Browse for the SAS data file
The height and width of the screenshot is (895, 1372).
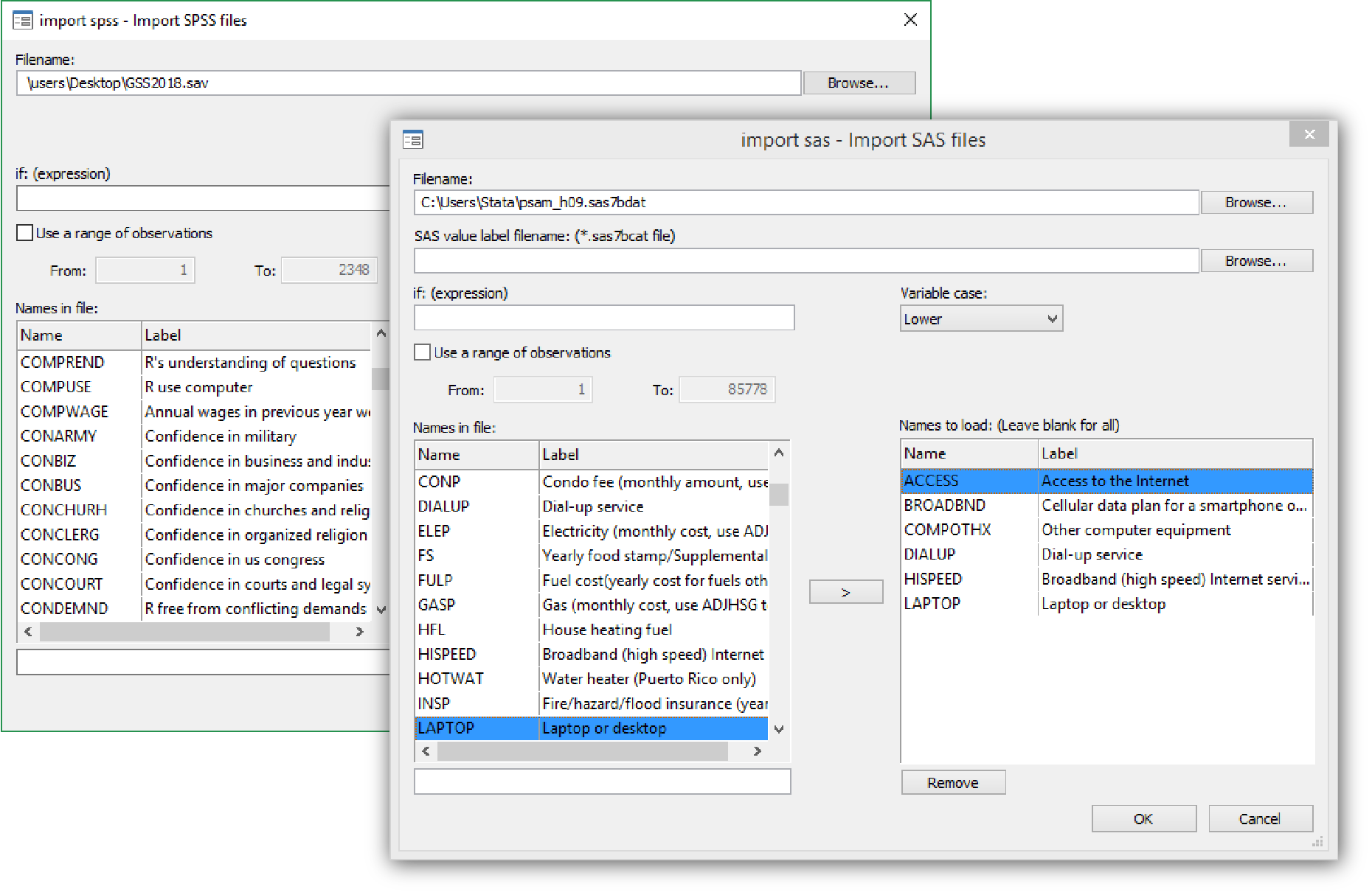tap(1257, 202)
